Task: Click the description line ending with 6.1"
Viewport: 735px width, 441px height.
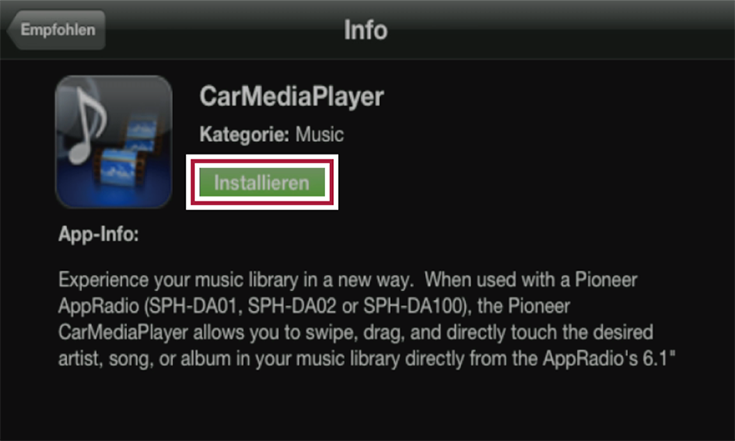Action: [x=367, y=359]
